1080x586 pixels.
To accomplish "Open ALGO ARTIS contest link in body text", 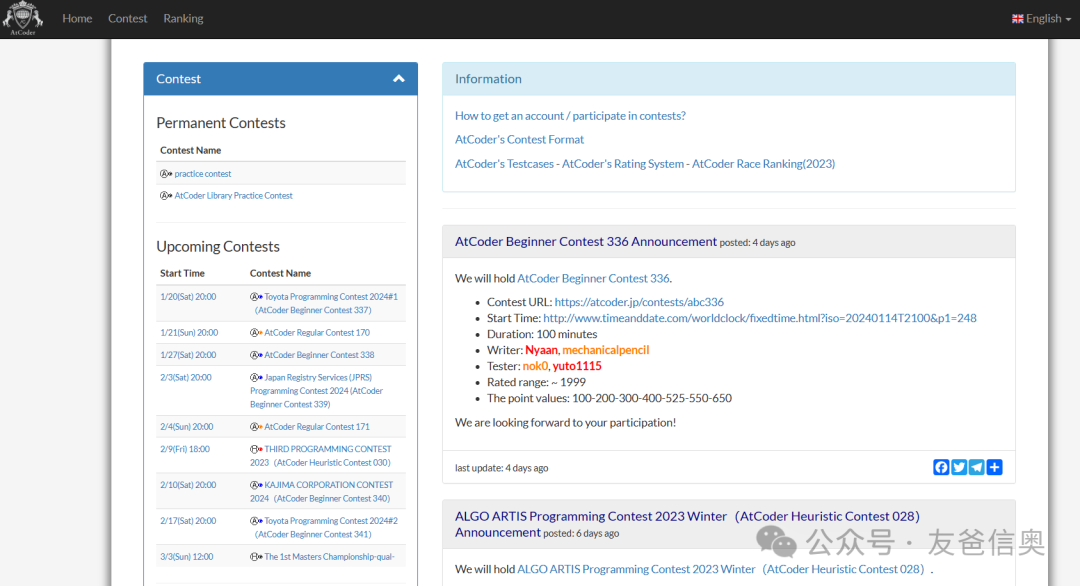I will pos(720,569).
